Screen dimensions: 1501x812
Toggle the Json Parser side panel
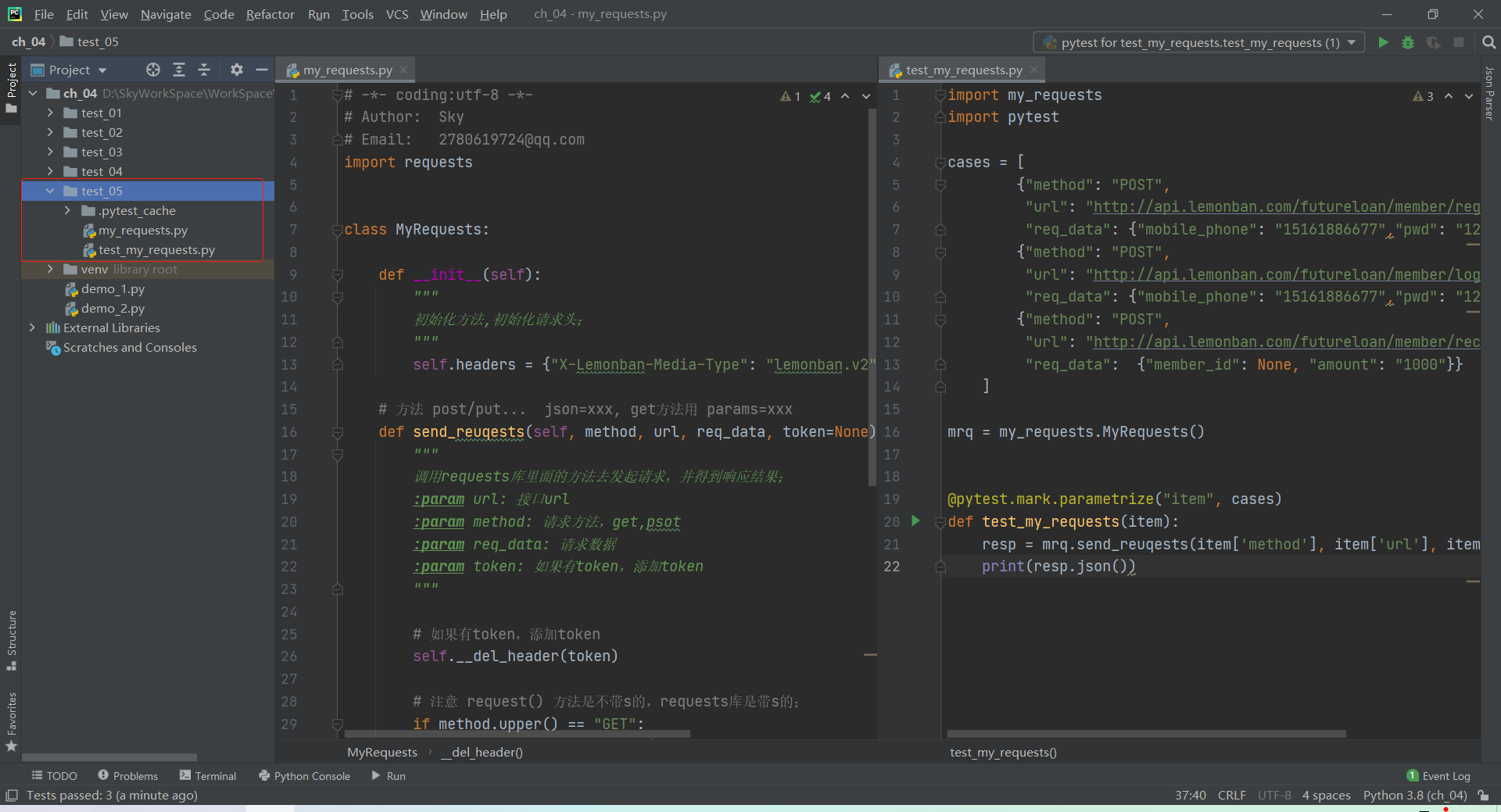click(1489, 94)
